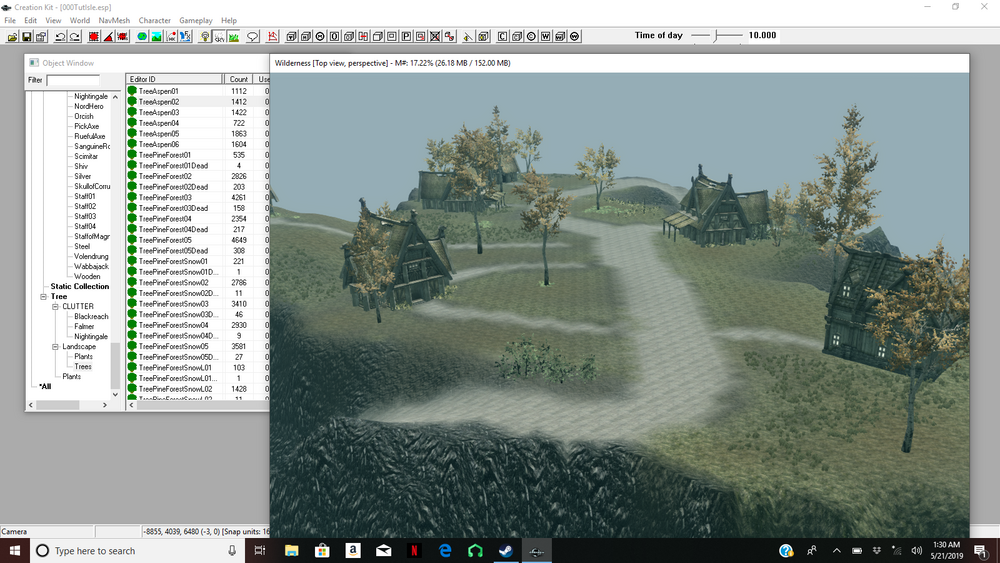This screenshot has width=1000, height=563.
Task: Toggle the green grass rendering button
Action: pyautogui.click(x=233, y=36)
